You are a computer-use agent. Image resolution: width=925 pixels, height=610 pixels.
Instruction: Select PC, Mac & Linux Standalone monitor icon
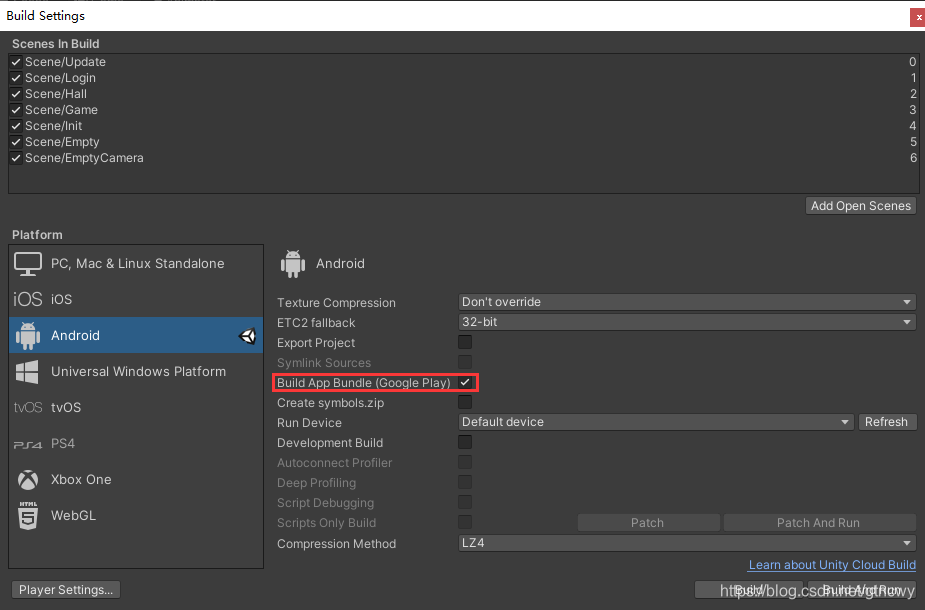28,264
